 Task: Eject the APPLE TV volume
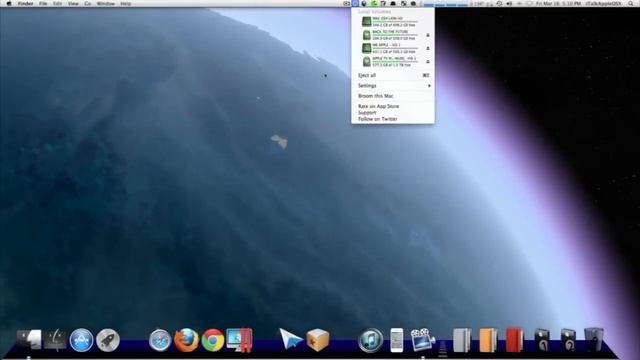pos(428,62)
